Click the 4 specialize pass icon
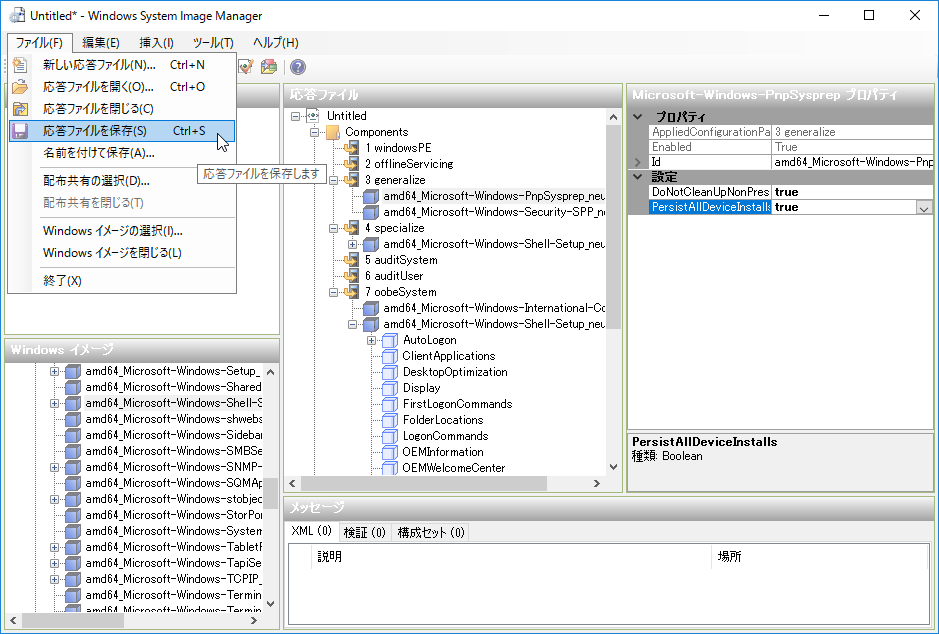 [352, 228]
